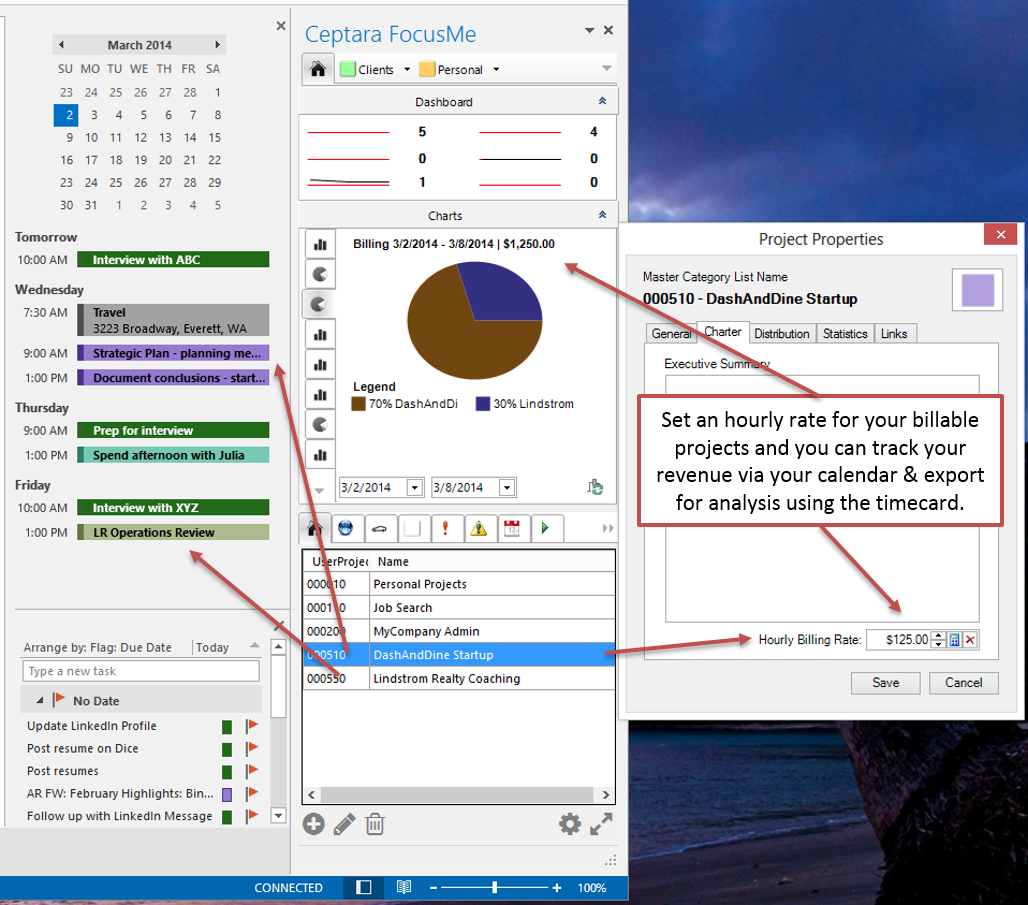The width and height of the screenshot is (1028, 905).
Task: Click the add project plus icon
Action: [313, 824]
